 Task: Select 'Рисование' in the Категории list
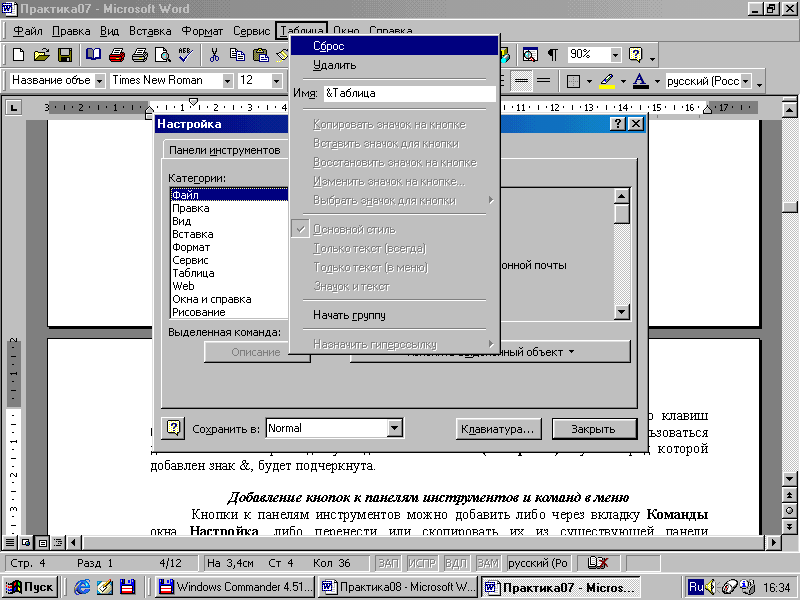[x=230, y=312]
